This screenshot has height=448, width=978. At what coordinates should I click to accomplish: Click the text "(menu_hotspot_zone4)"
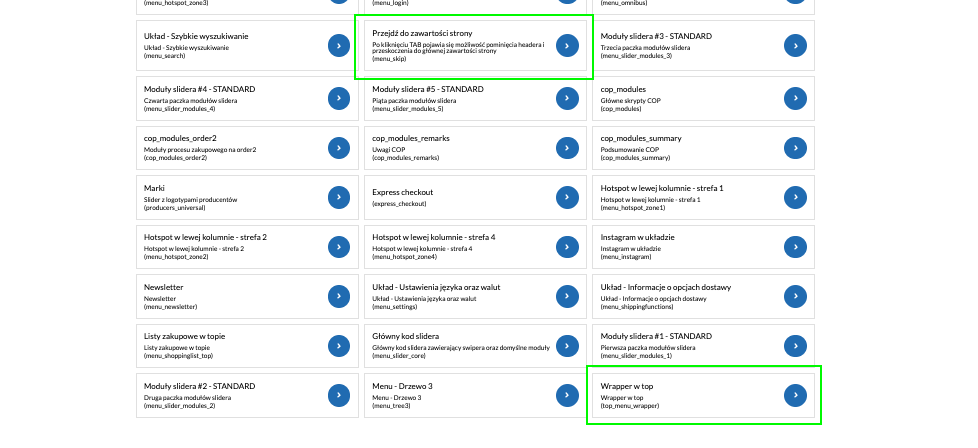click(x=405, y=257)
